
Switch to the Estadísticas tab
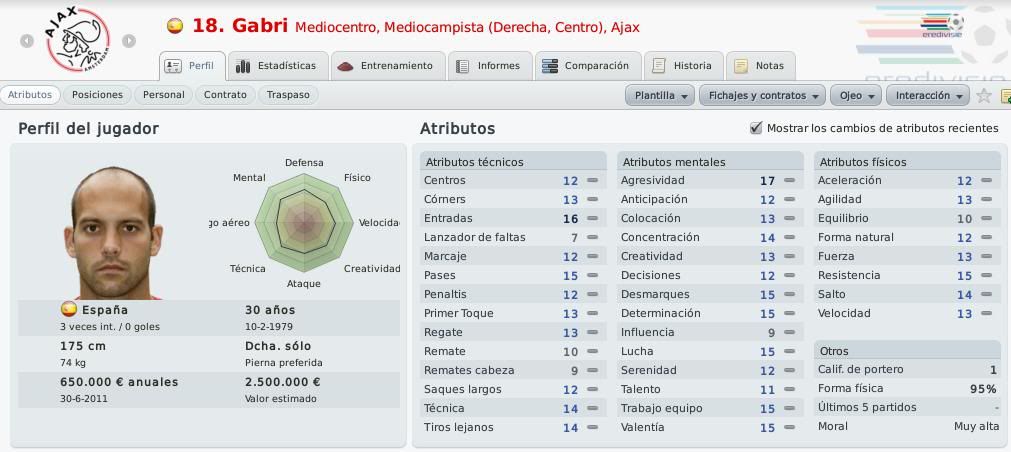pyautogui.click(x=278, y=66)
